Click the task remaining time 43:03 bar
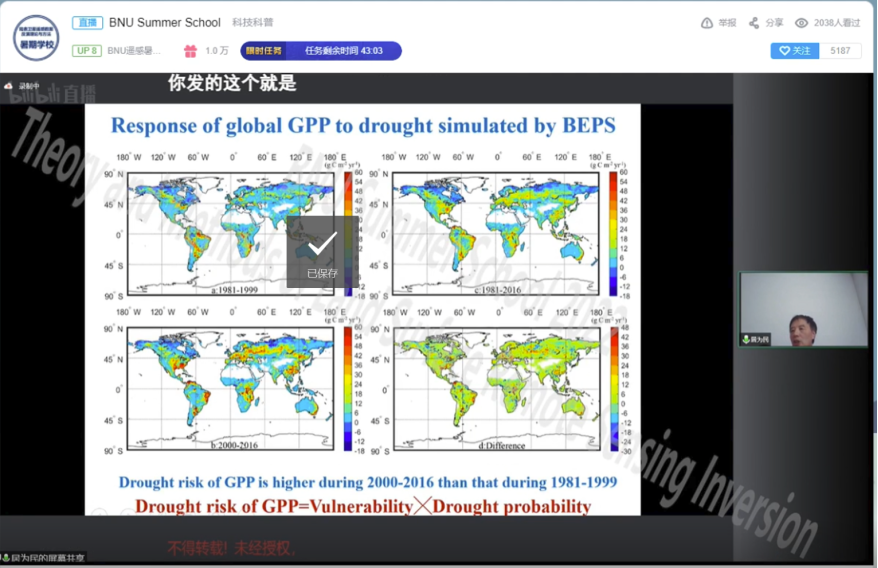Image resolution: width=878 pixels, height=568 pixels. (343, 51)
